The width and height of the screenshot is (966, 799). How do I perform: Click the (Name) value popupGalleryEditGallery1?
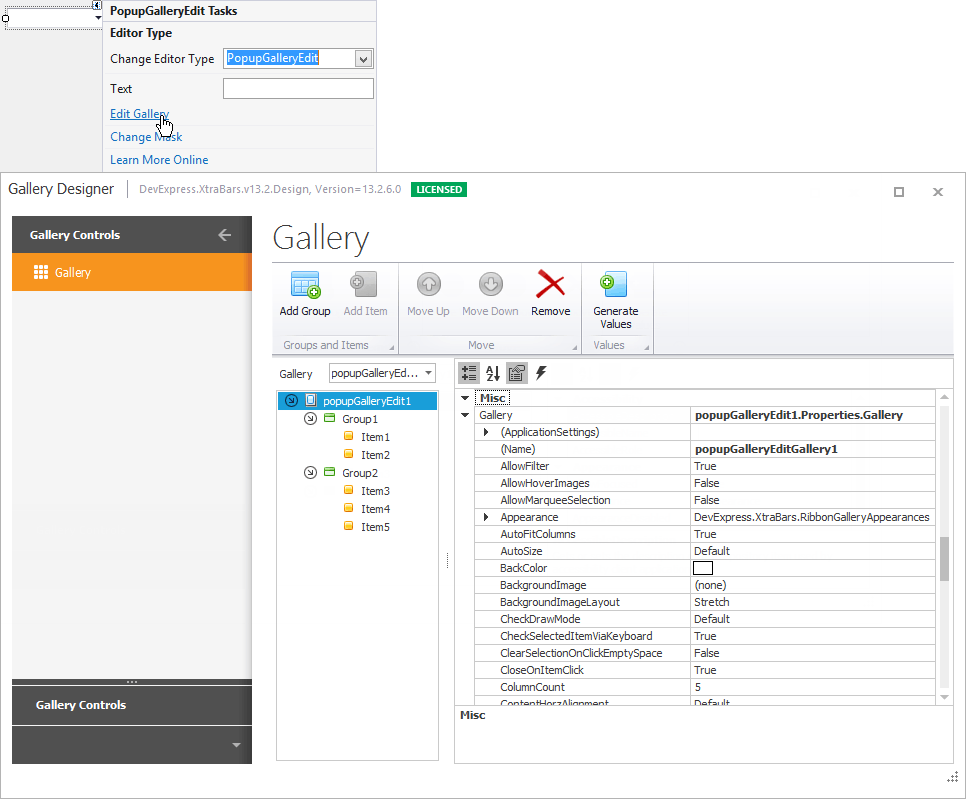(x=766, y=449)
